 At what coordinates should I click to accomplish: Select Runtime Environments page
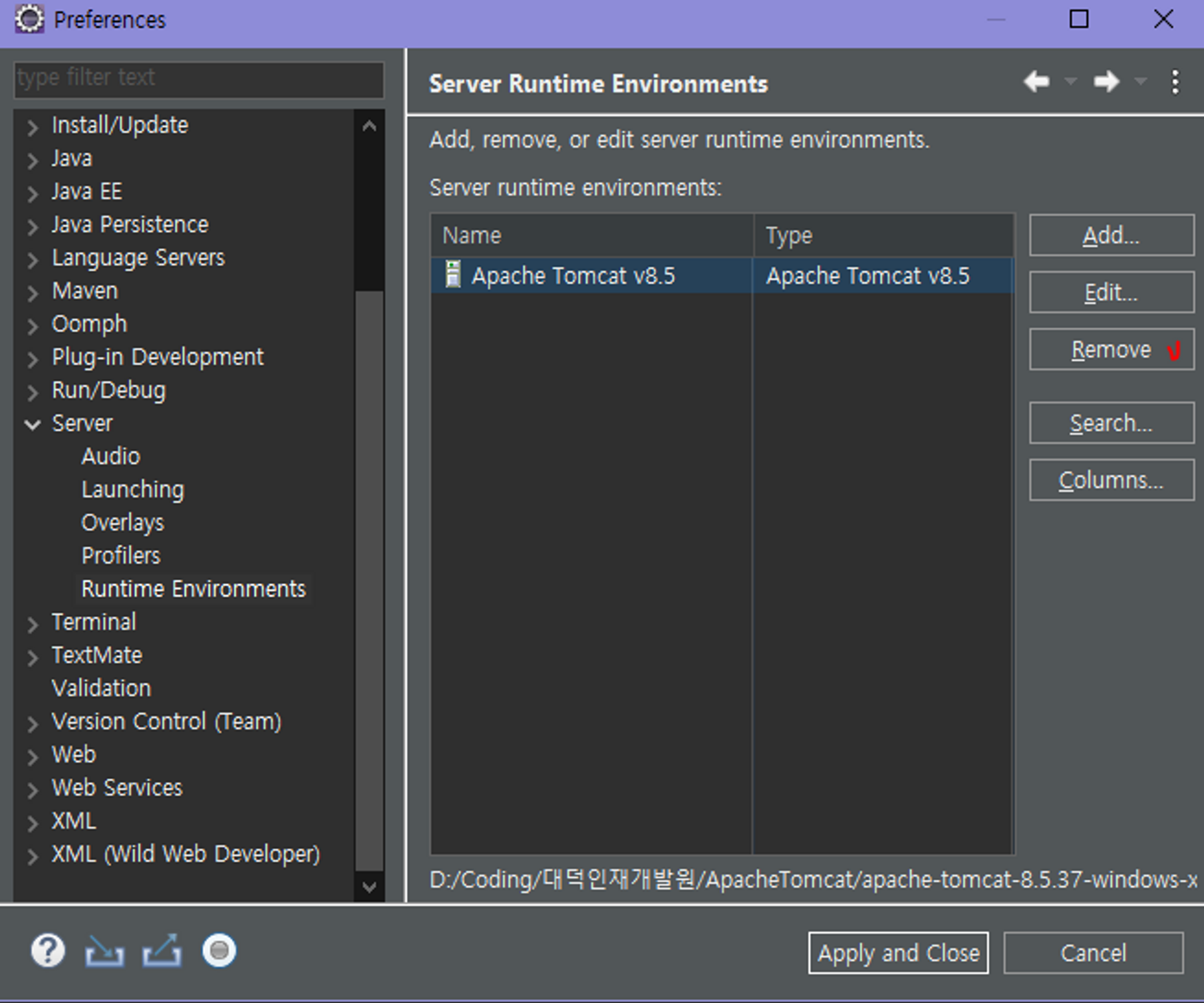pyautogui.click(x=193, y=589)
